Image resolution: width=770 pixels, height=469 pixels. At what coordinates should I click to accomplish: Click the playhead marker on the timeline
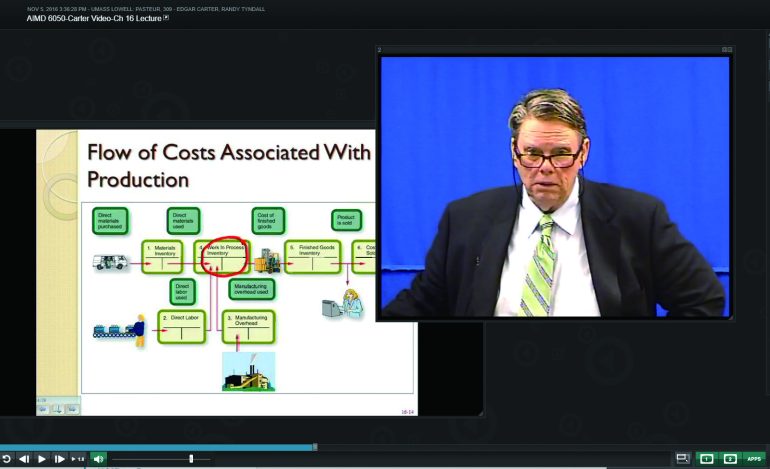(315, 447)
